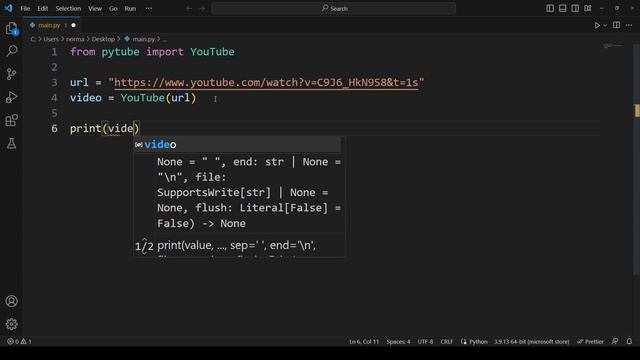
Task: Toggle the secondary side bar layout icon
Action: [575, 8]
